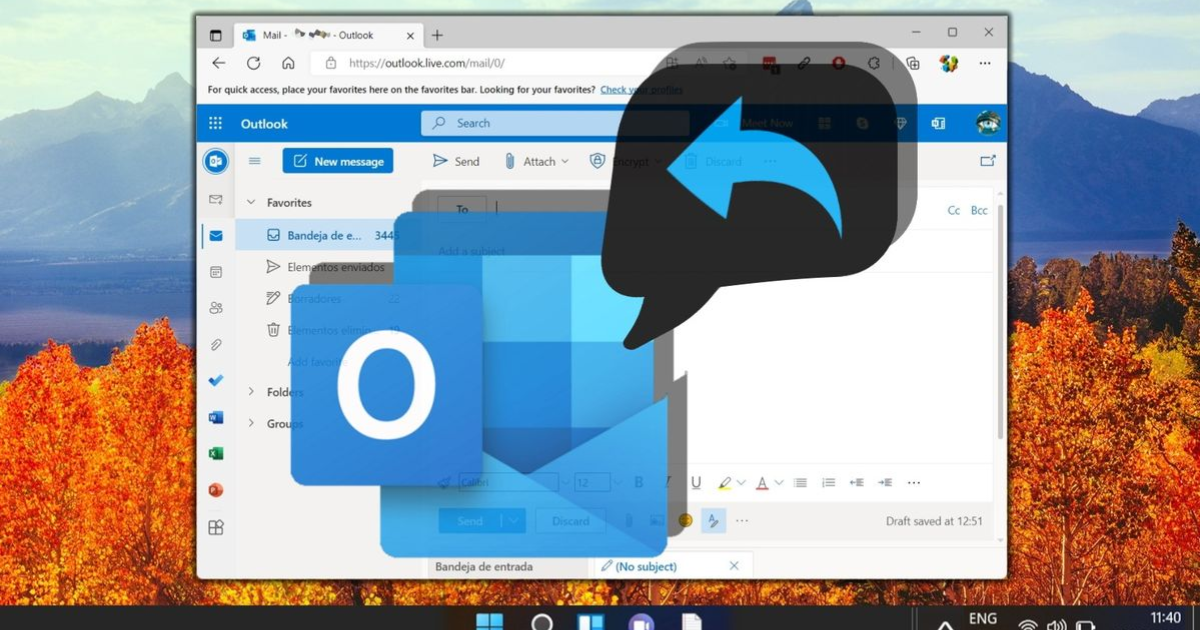Open the underline formatting icon in the compose toolbar
This screenshot has height=630, width=1200.
tap(695, 481)
